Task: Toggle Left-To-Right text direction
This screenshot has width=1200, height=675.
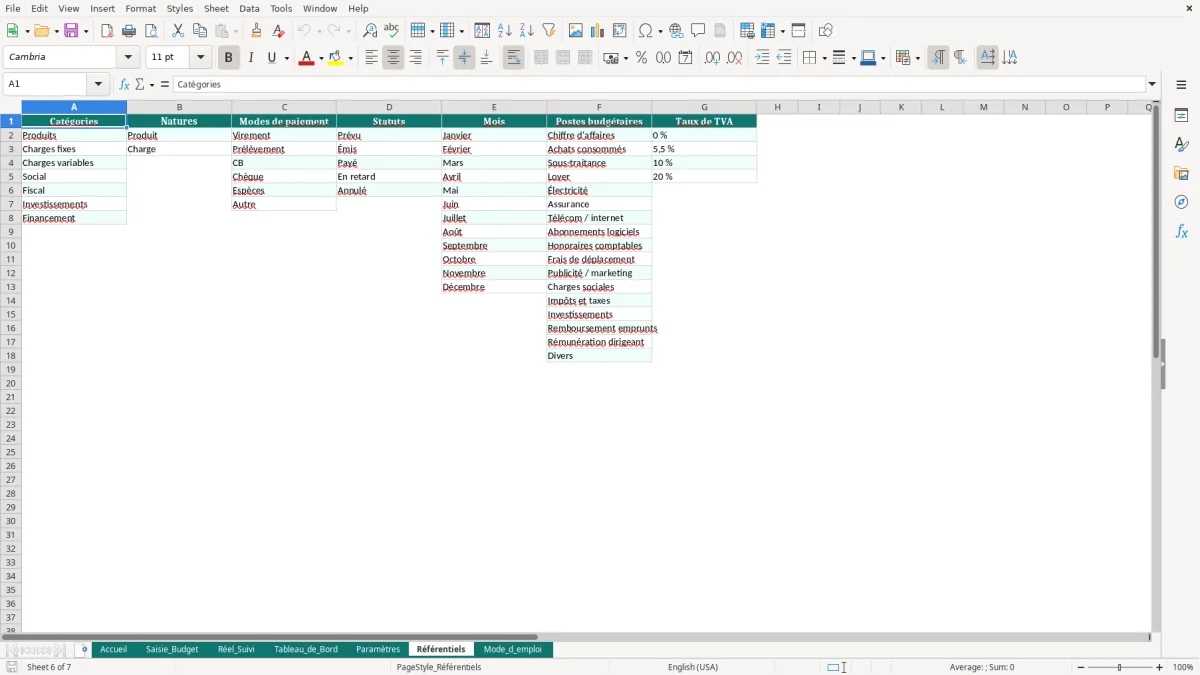Action: tap(938, 58)
